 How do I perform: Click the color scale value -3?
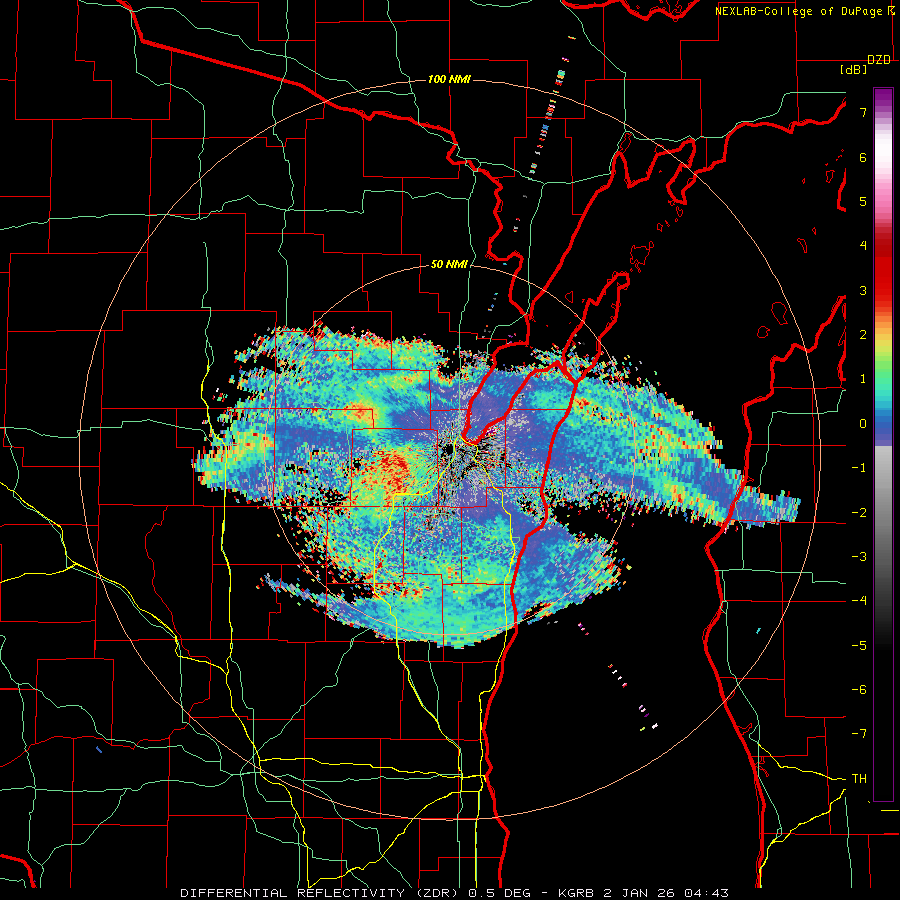pyautogui.click(x=859, y=557)
